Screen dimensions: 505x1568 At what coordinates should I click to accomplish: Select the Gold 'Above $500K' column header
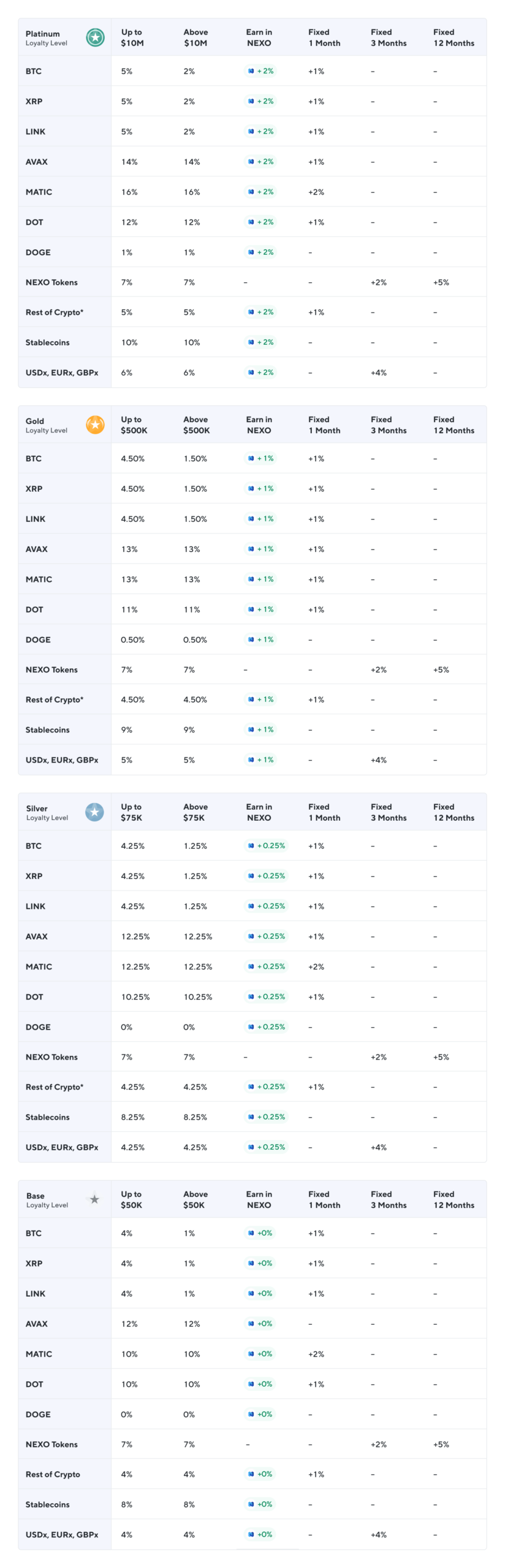[196, 424]
